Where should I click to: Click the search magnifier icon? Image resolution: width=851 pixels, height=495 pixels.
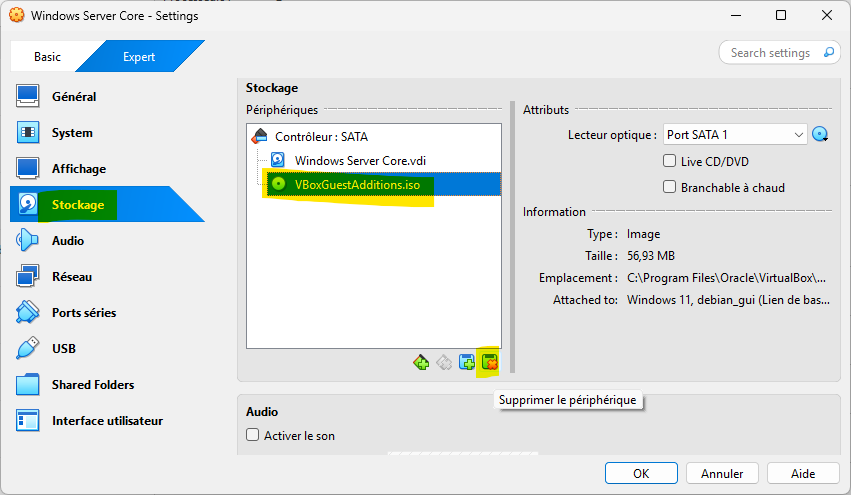[x=829, y=53]
